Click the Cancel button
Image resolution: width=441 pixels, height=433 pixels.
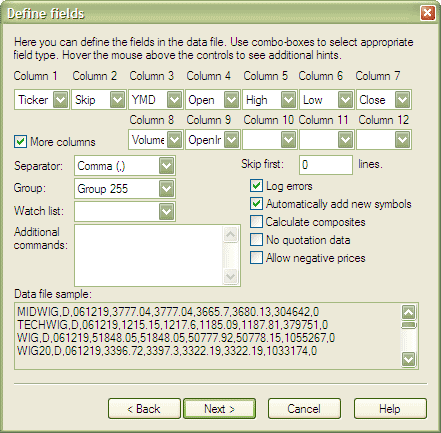tap(304, 408)
